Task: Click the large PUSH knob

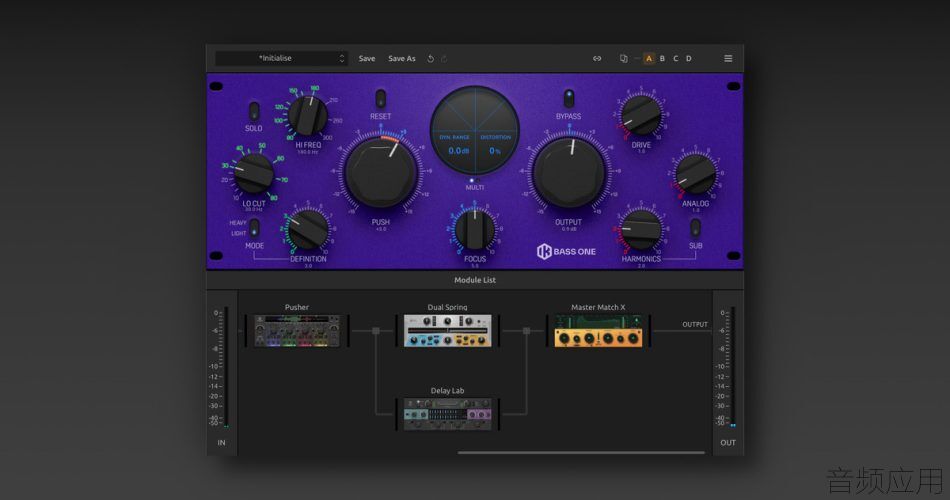Action: (x=381, y=172)
